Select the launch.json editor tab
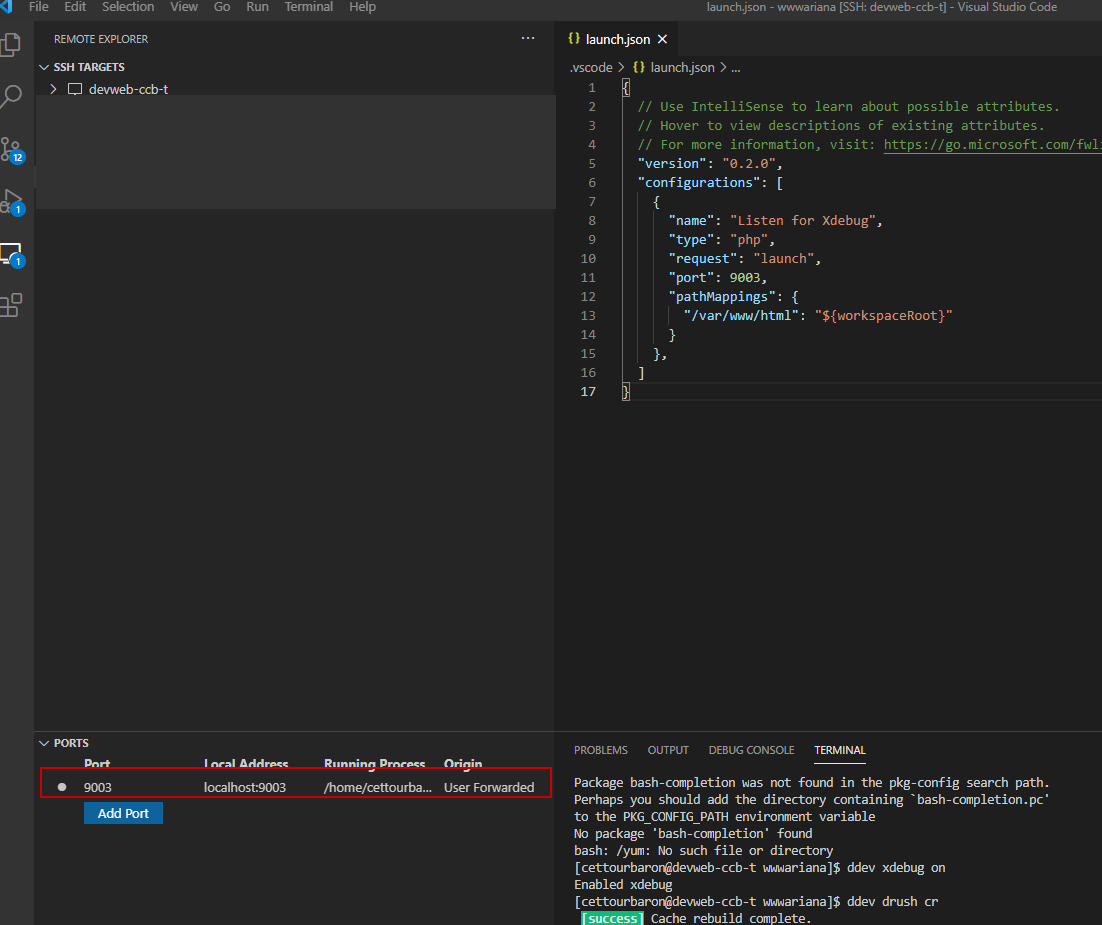Viewport: 1102px width, 925px height. [617, 39]
